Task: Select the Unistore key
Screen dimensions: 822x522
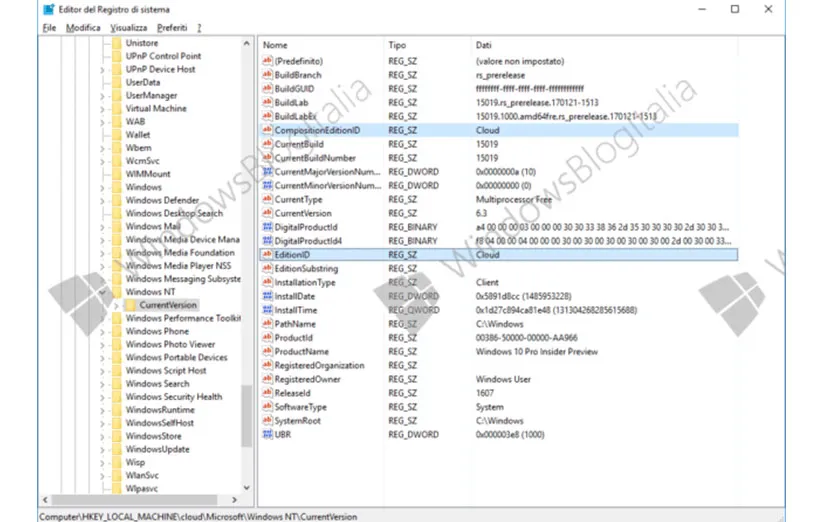Action: click(x=142, y=43)
